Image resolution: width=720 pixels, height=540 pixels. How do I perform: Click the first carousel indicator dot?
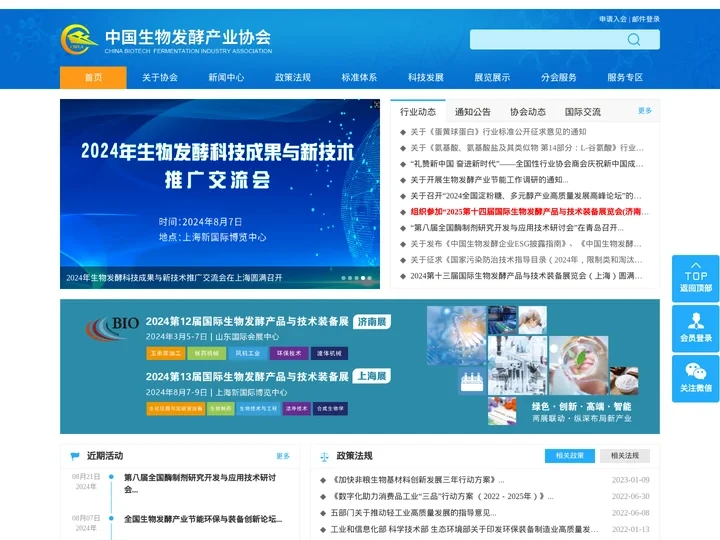point(343,278)
